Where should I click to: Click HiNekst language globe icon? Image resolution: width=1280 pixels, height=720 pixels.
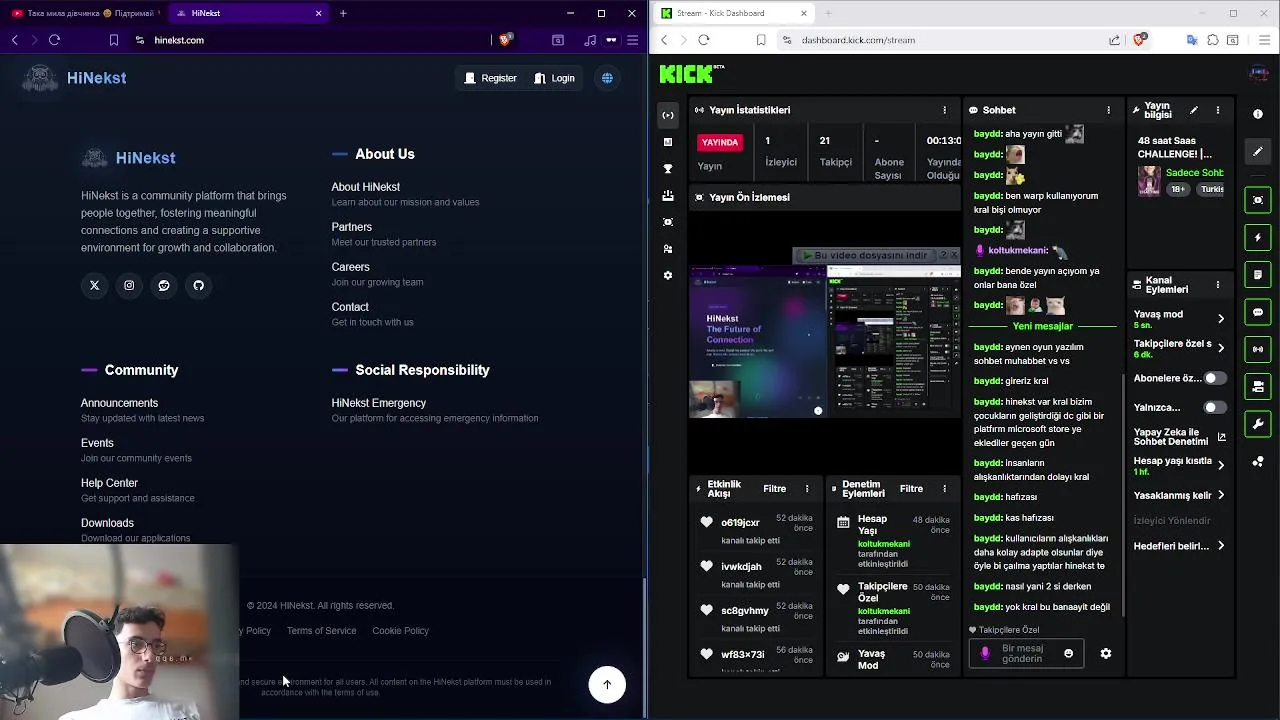tap(607, 78)
